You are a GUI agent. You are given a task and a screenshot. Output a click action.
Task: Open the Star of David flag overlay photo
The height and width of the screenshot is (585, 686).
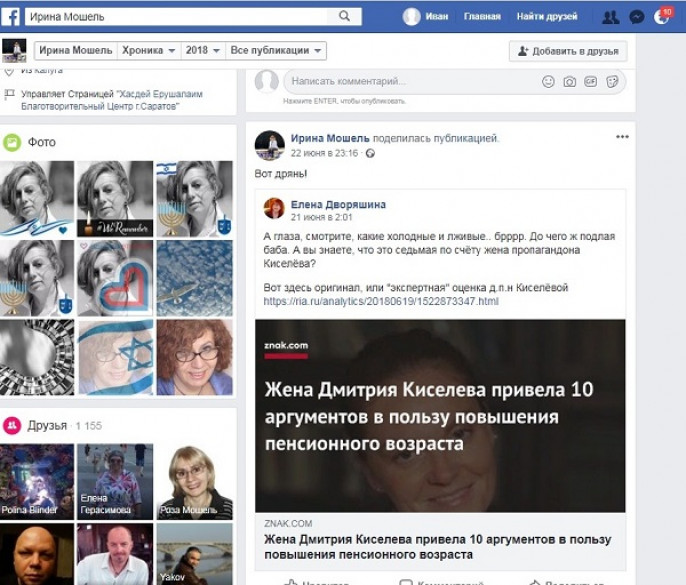116,357
